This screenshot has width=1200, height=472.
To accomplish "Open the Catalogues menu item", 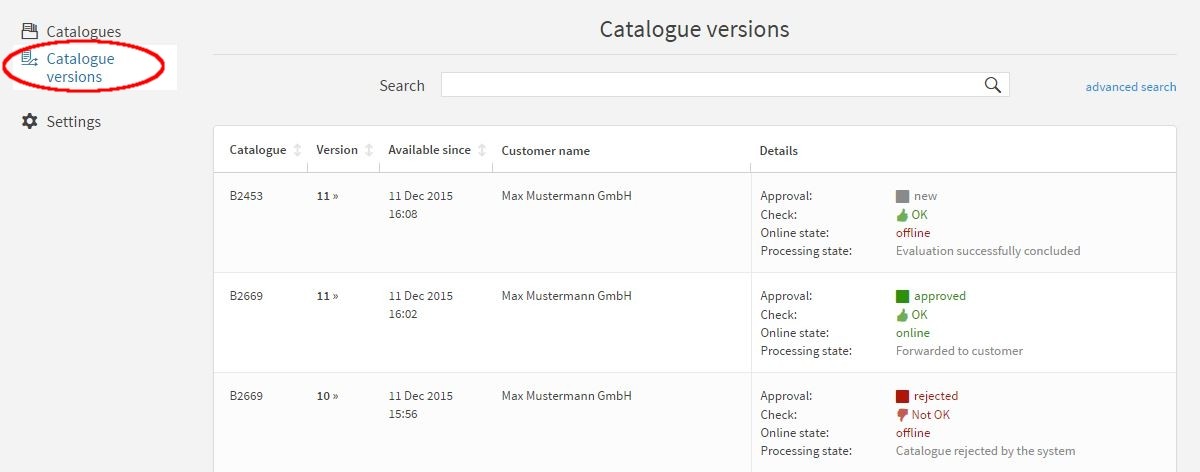I will point(84,31).
